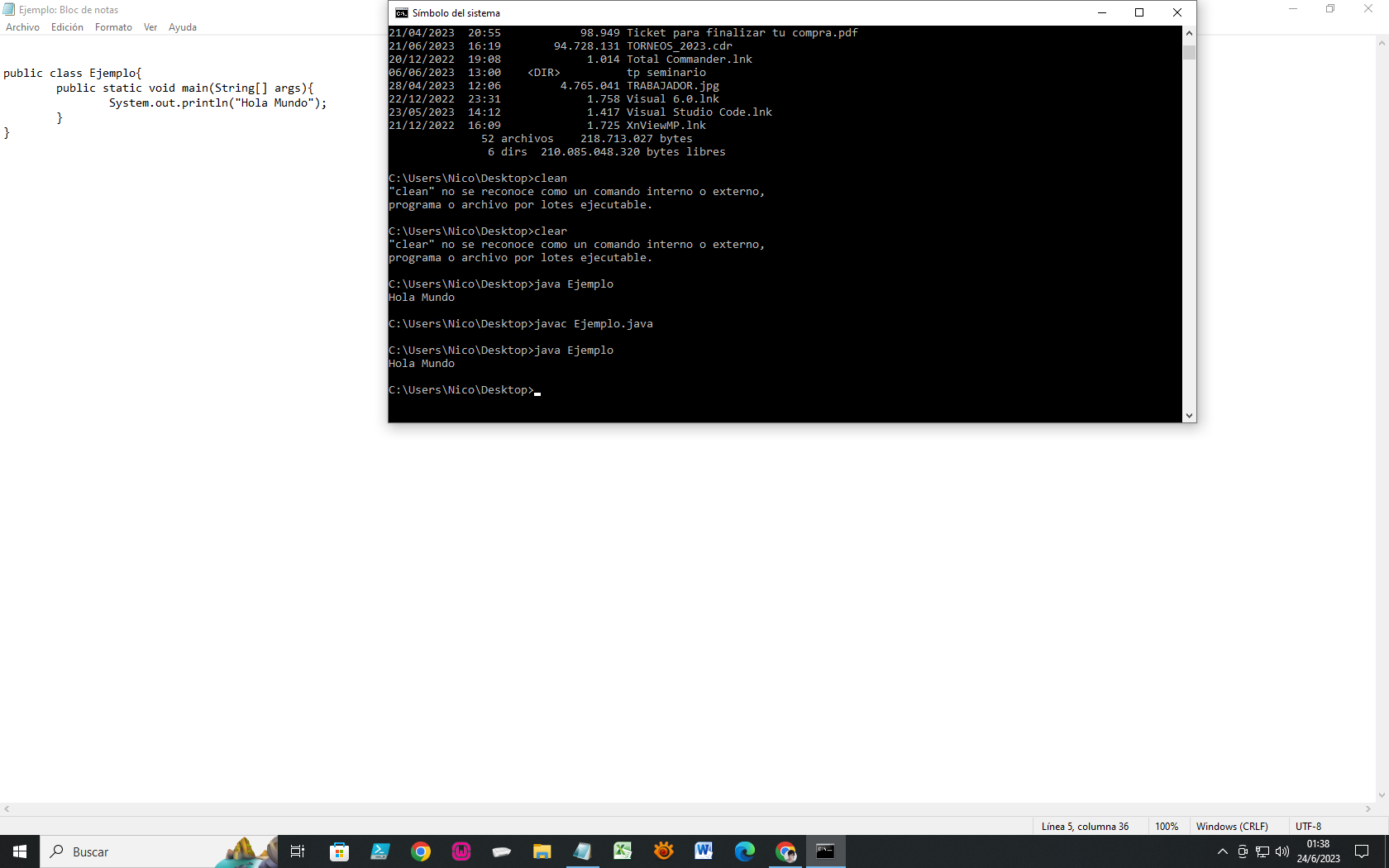
Task: Open File Explorer from the taskbar
Action: [x=542, y=851]
